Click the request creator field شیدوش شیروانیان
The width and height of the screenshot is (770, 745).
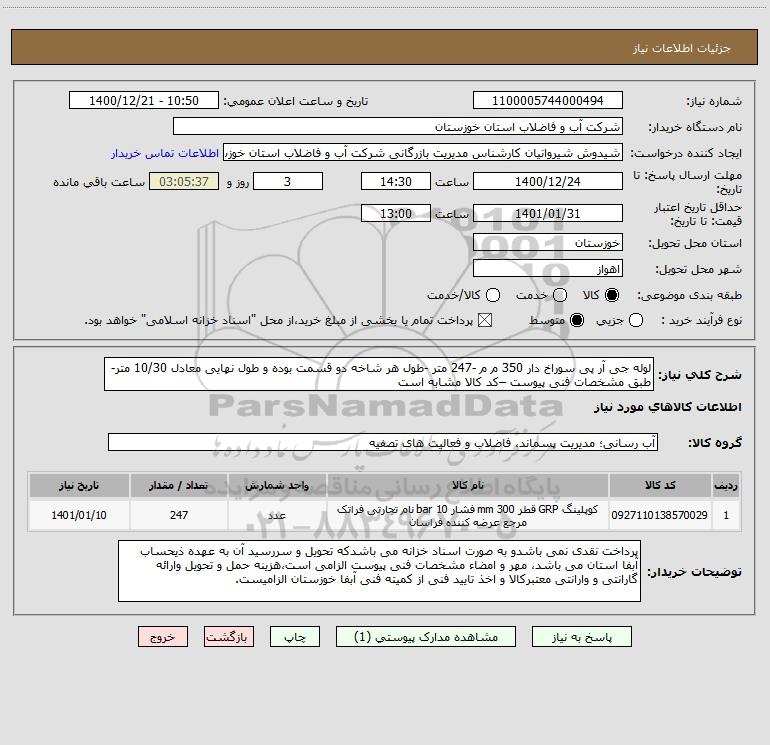coord(423,153)
